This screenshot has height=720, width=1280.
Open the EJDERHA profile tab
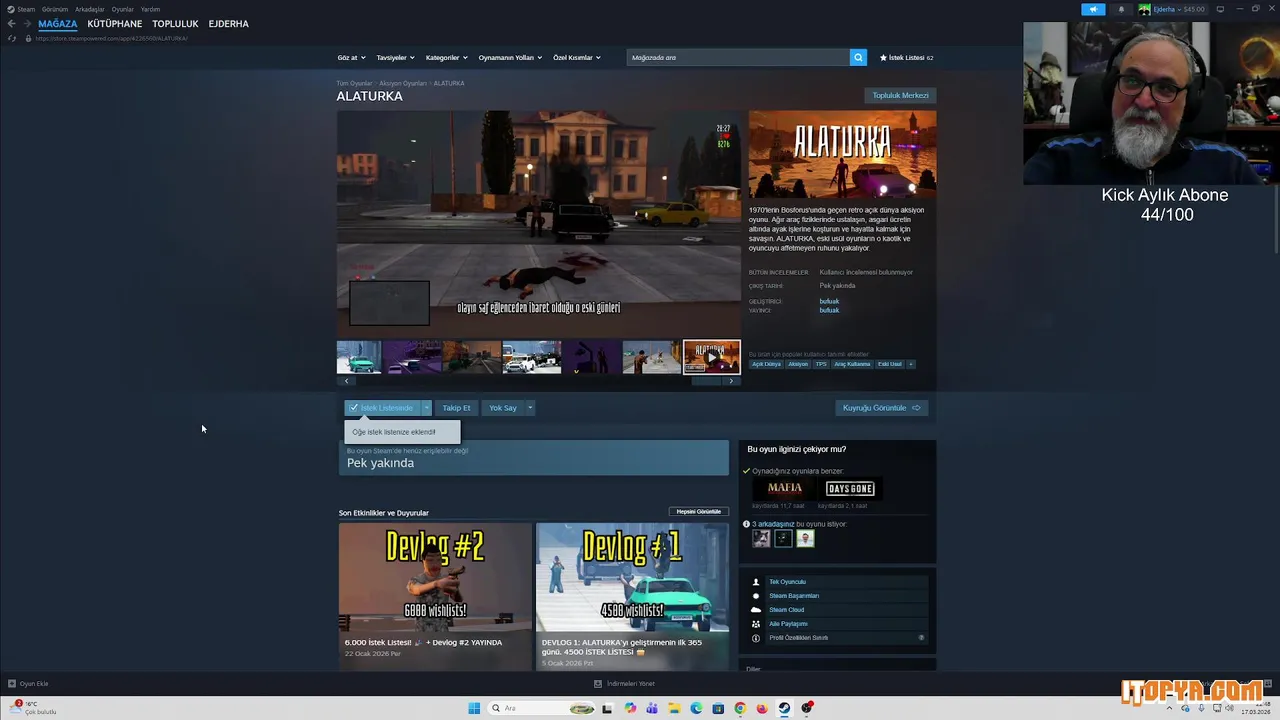[229, 24]
